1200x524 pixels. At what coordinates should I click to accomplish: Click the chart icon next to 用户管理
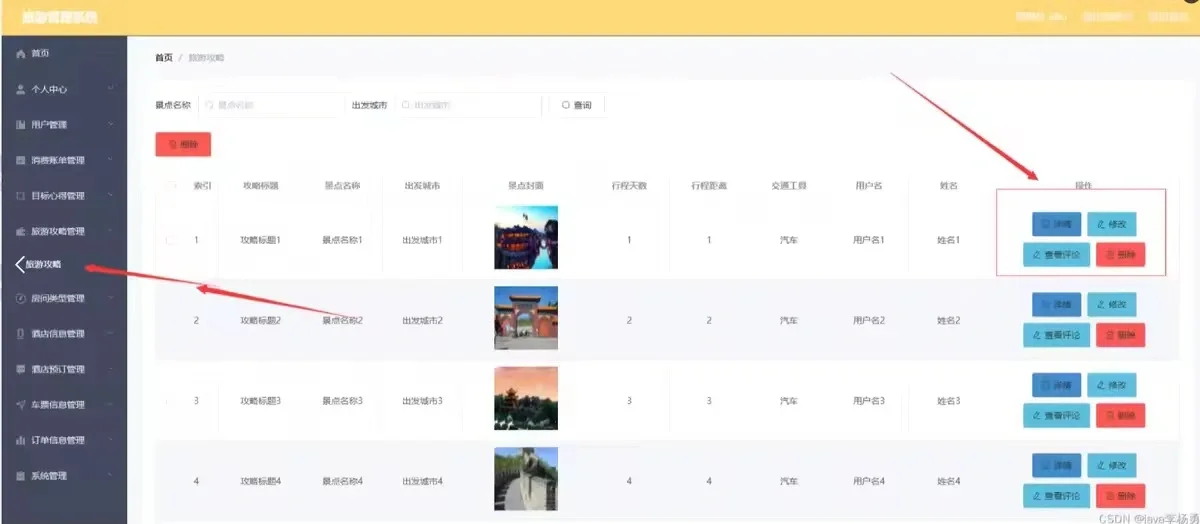[21, 125]
